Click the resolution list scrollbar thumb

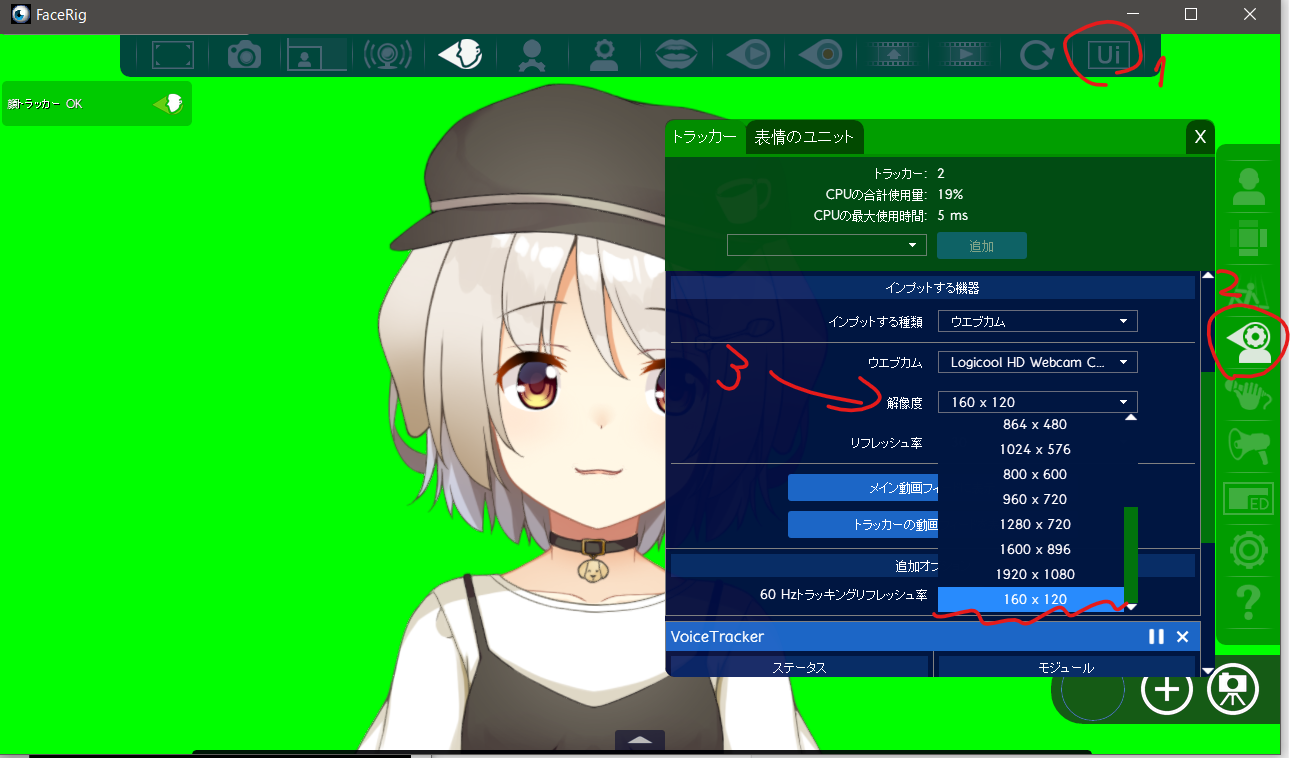click(x=1131, y=555)
